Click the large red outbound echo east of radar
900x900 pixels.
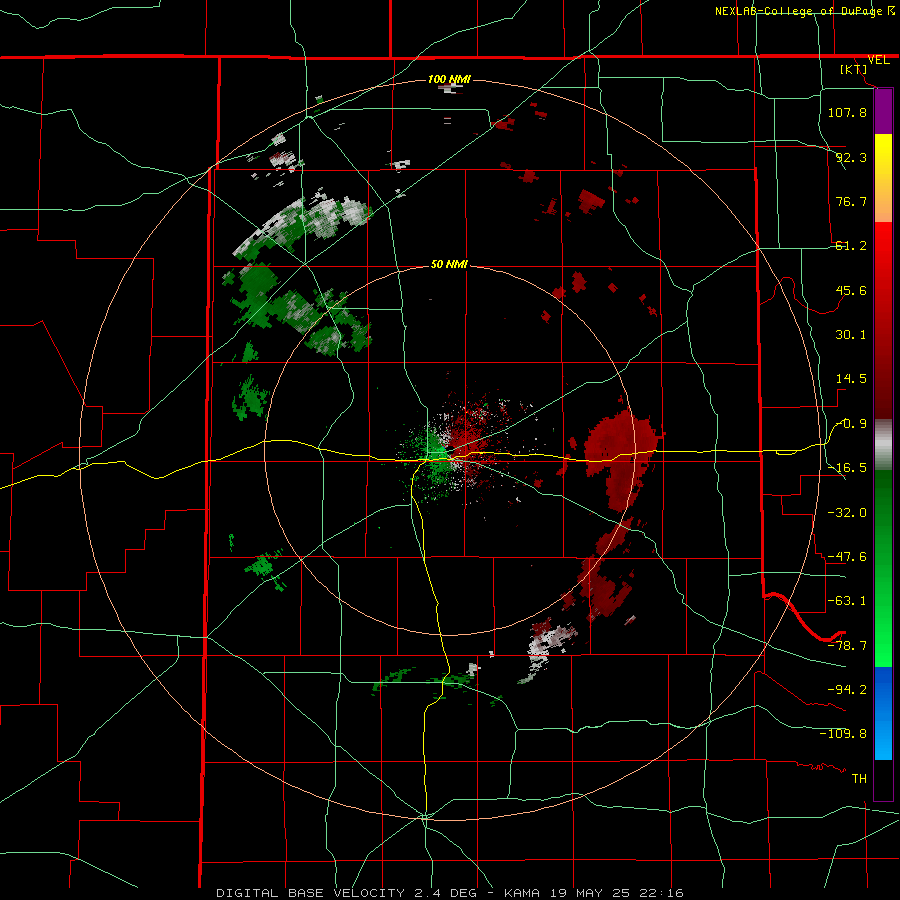[621, 459]
